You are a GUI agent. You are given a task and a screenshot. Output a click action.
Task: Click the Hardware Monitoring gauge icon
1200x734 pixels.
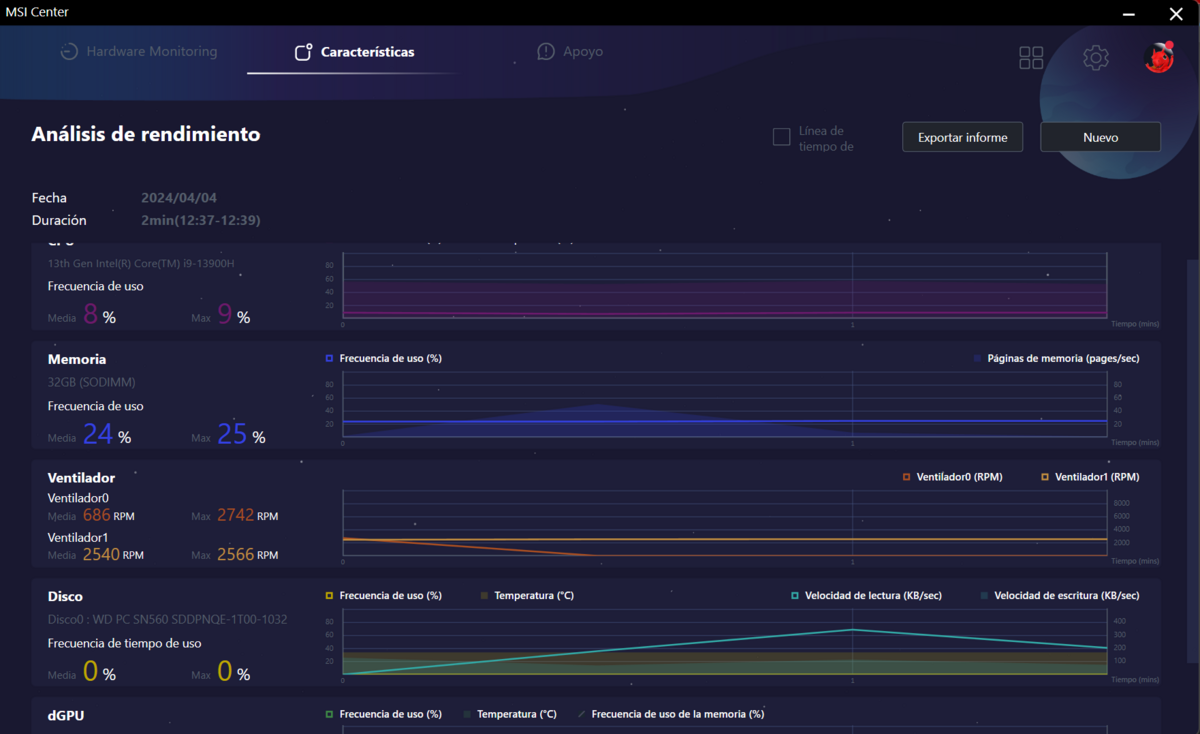69,52
